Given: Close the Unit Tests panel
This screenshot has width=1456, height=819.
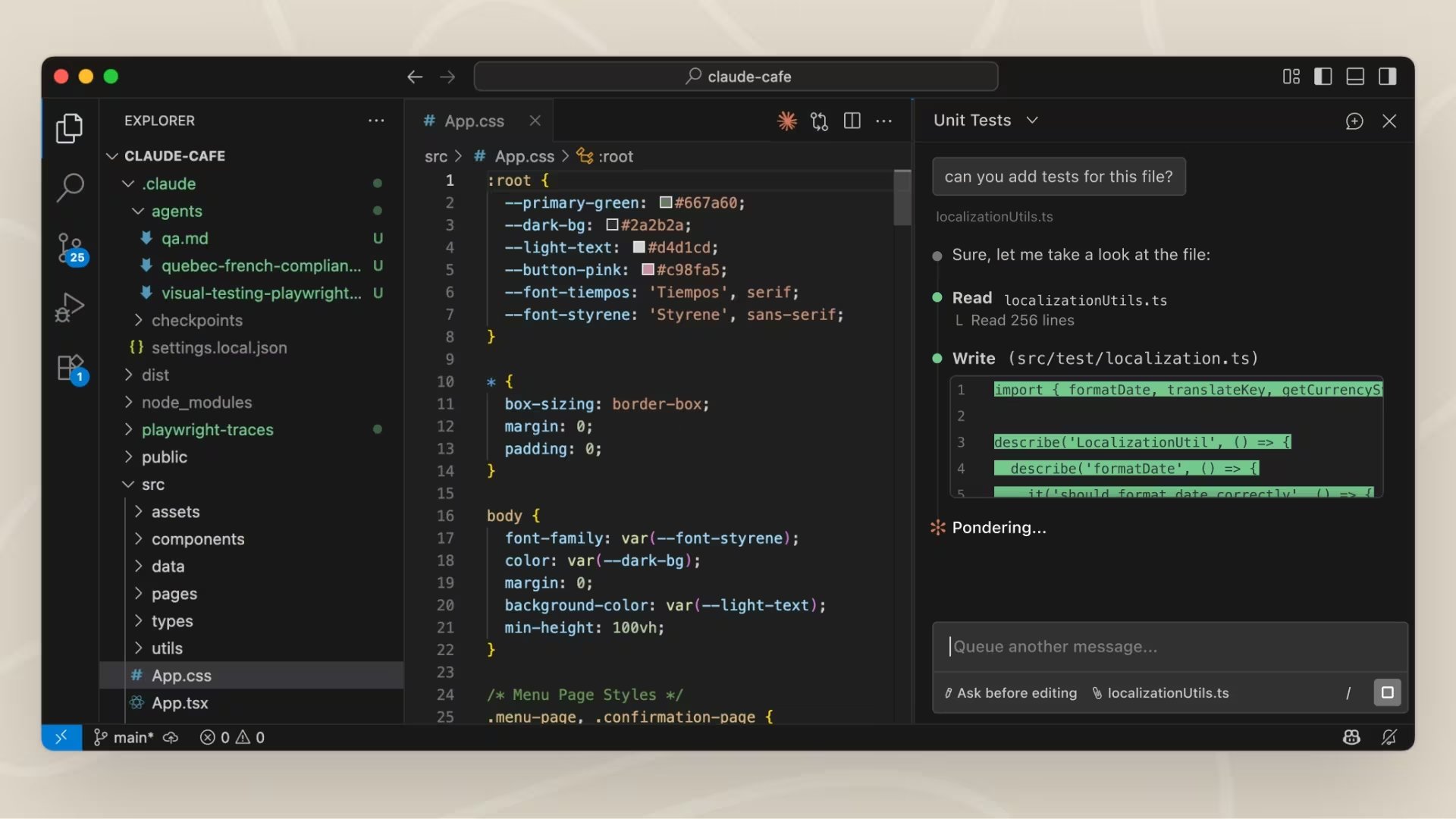Looking at the screenshot, I should coord(1389,121).
